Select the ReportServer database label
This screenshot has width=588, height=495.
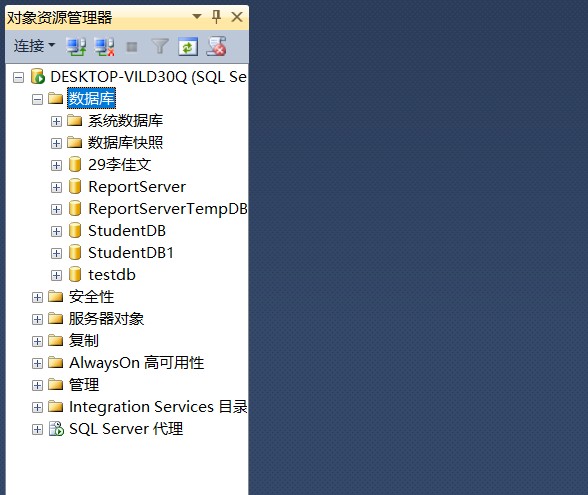137,187
